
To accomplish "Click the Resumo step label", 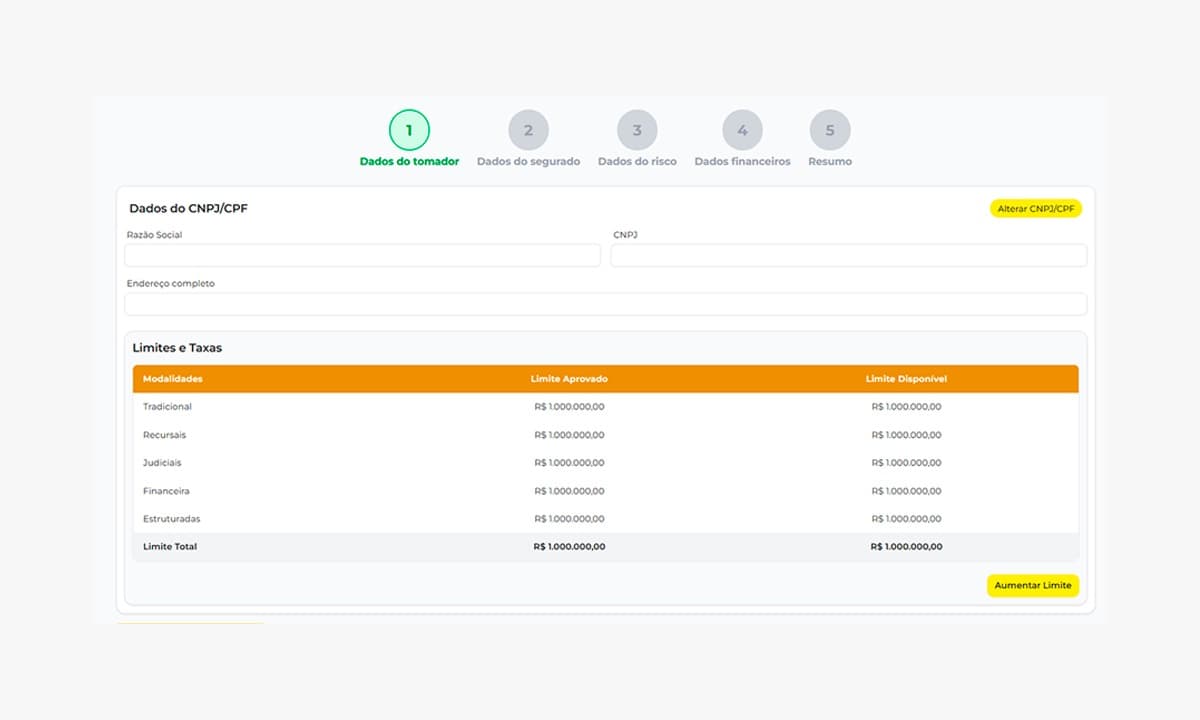I will pyautogui.click(x=830, y=161).
